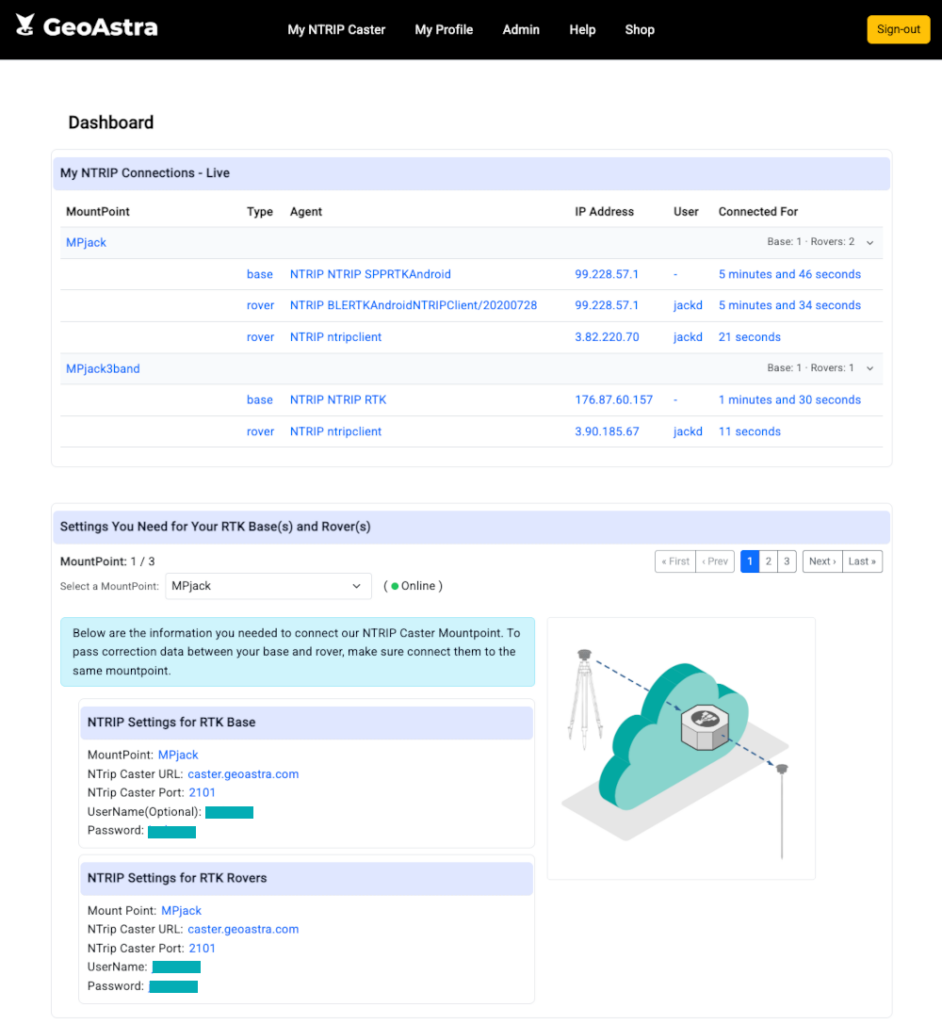Click the Sign-out button
942x1024 pixels.
898,30
